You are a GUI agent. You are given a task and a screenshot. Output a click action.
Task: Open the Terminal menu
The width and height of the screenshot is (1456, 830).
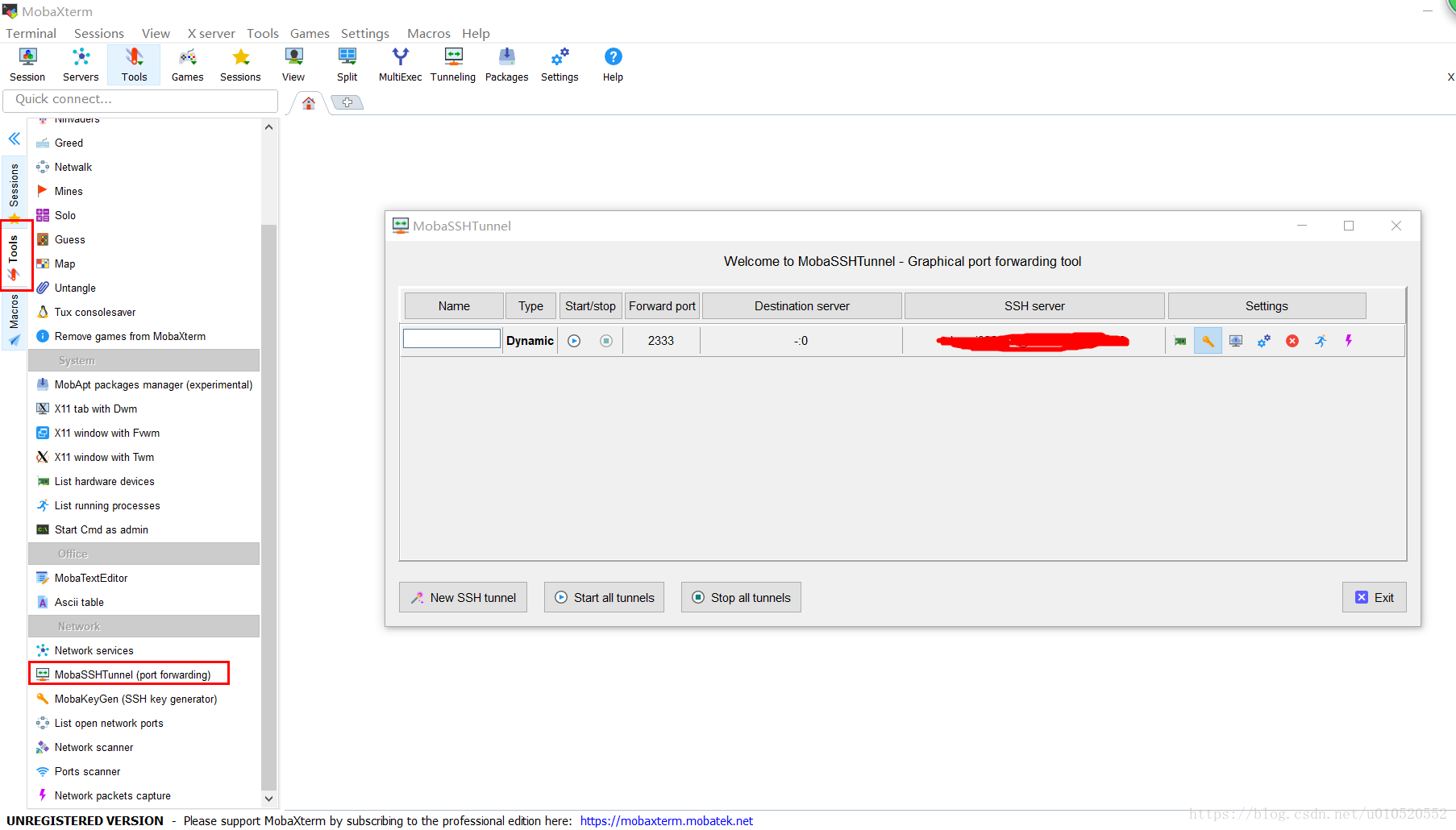pyautogui.click(x=31, y=33)
